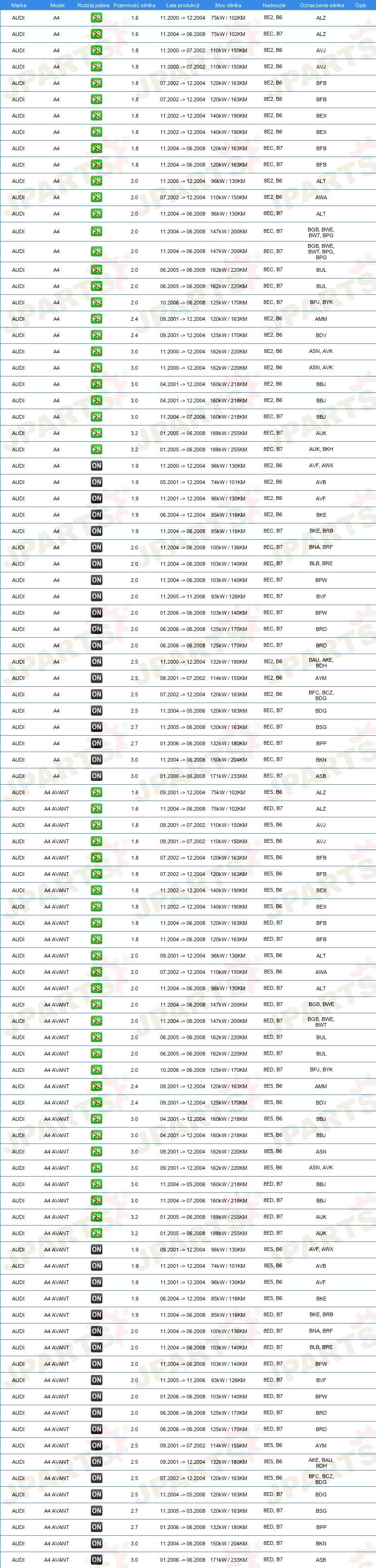The image size is (376, 1568).
Task: Select A4 AVANT model cell in ASB row
Action: coord(57,1559)
